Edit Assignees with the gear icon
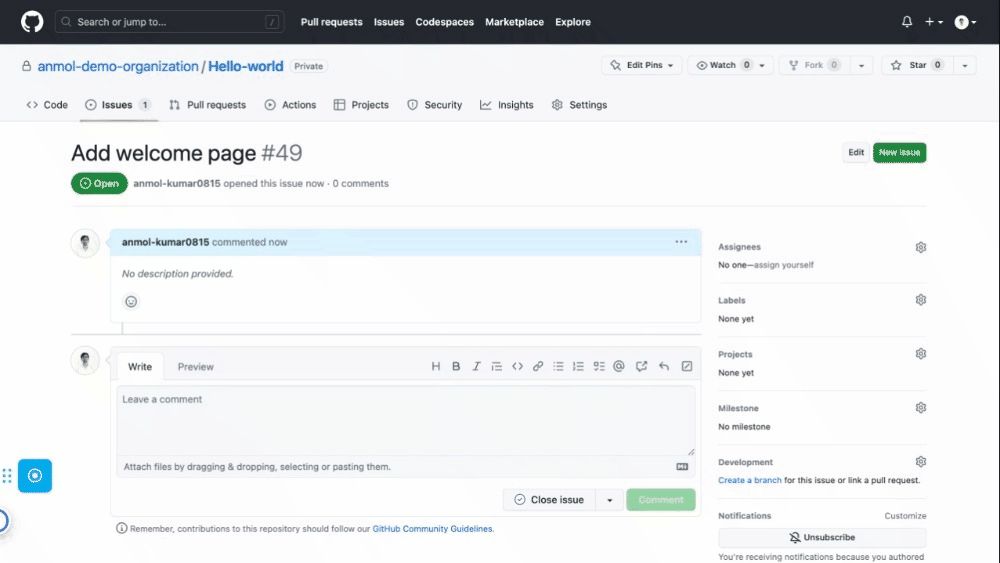Image resolution: width=1000 pixels, height=563 pixels. tap(920, 247)
